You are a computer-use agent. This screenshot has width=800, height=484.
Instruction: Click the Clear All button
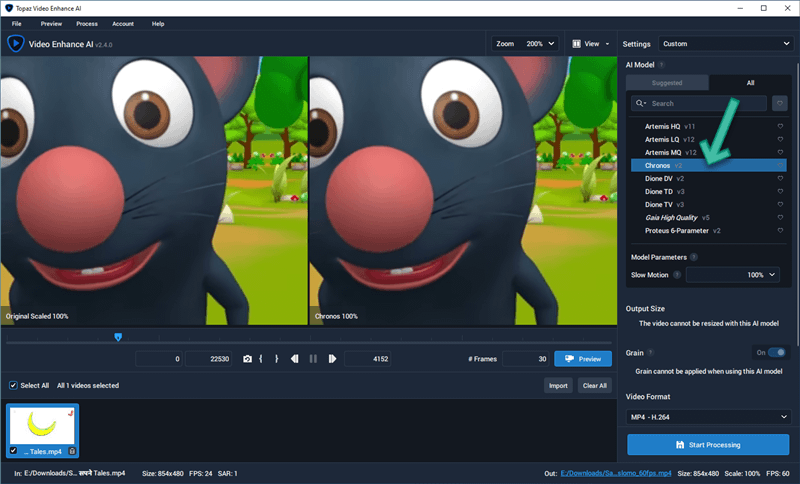coord(594,386)
